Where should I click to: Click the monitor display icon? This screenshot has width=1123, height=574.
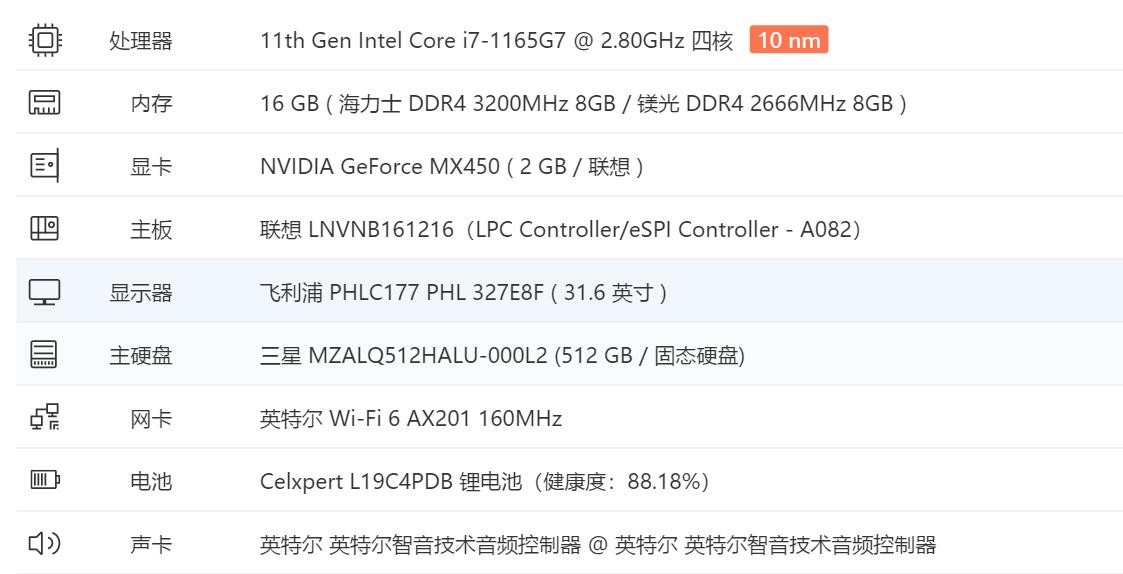[44, 292]
